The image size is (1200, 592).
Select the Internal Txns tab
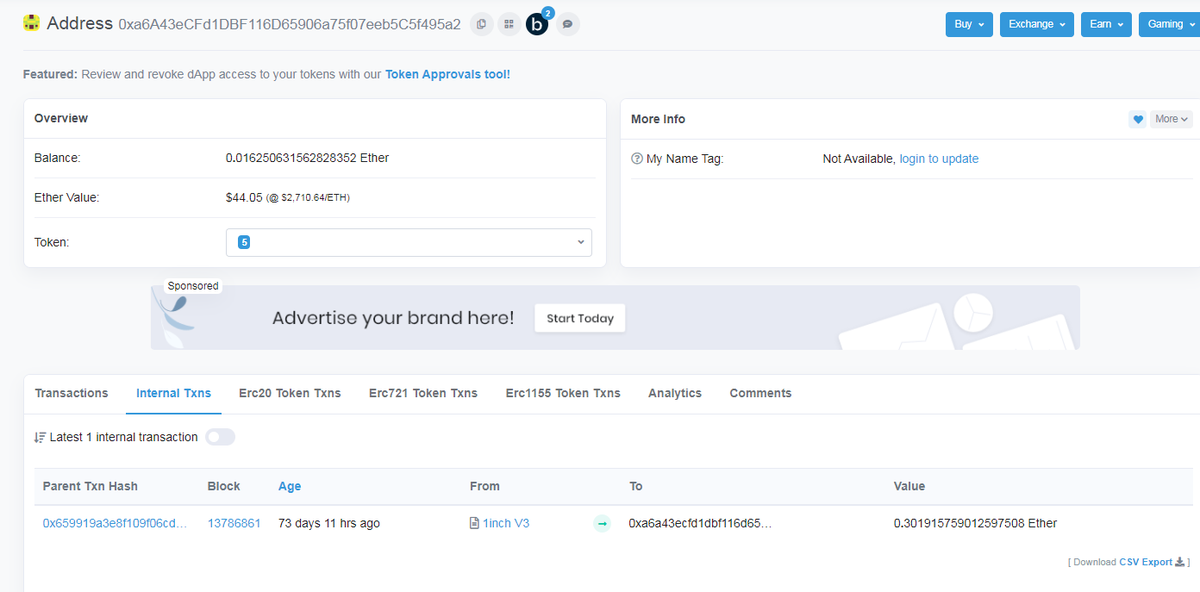[174, 393]
